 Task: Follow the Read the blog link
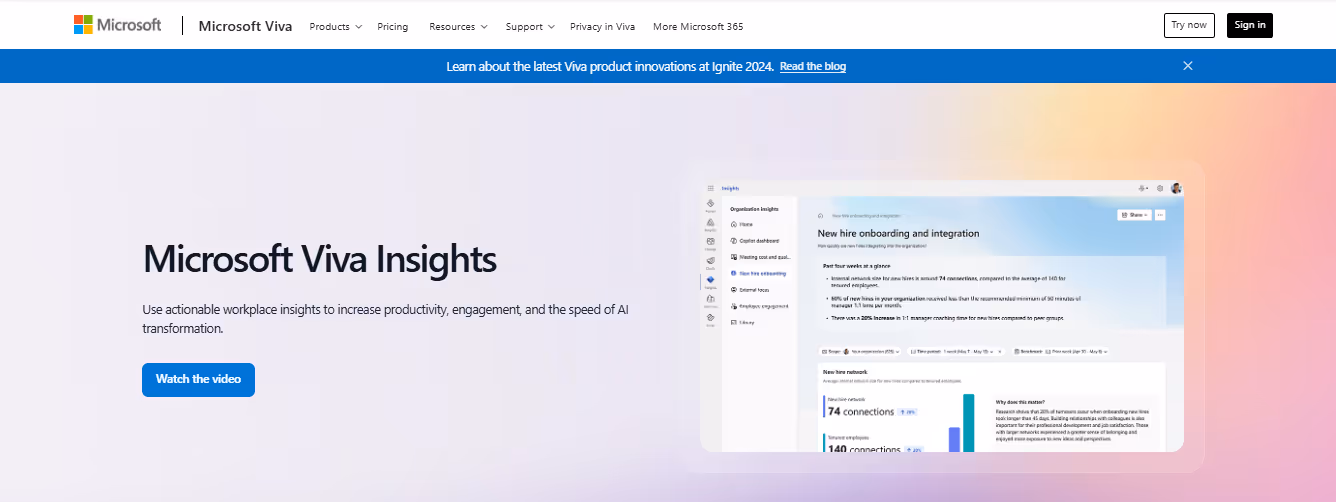813,66
